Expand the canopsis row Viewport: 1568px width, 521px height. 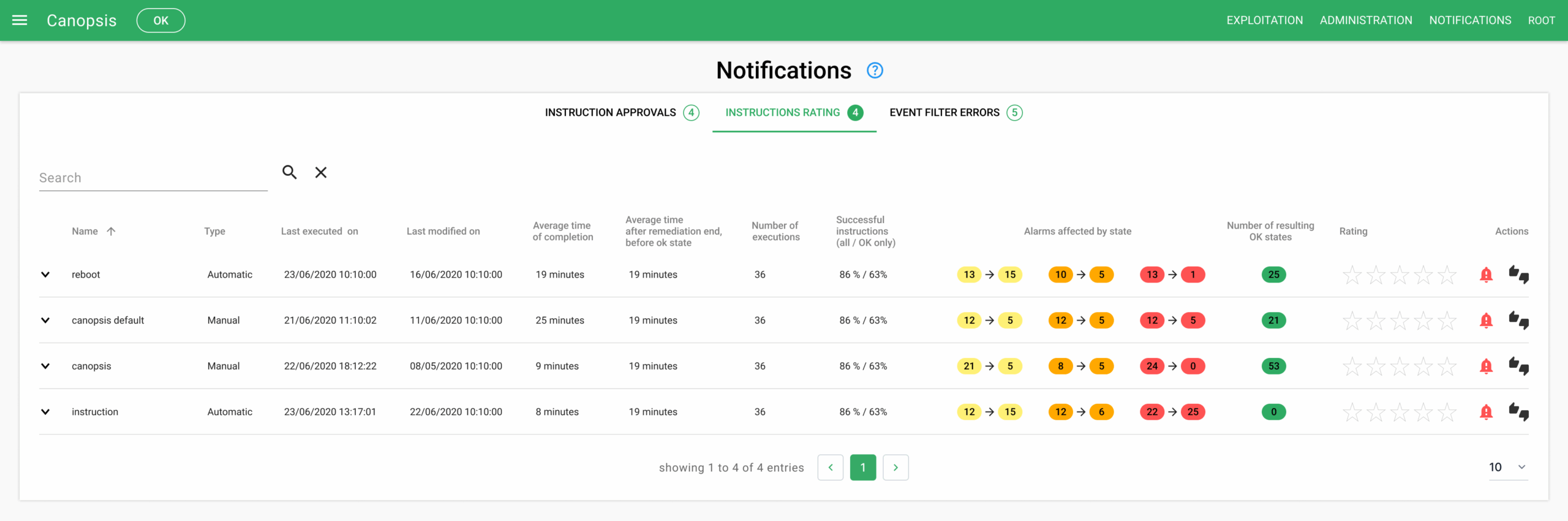click(45, 367)
